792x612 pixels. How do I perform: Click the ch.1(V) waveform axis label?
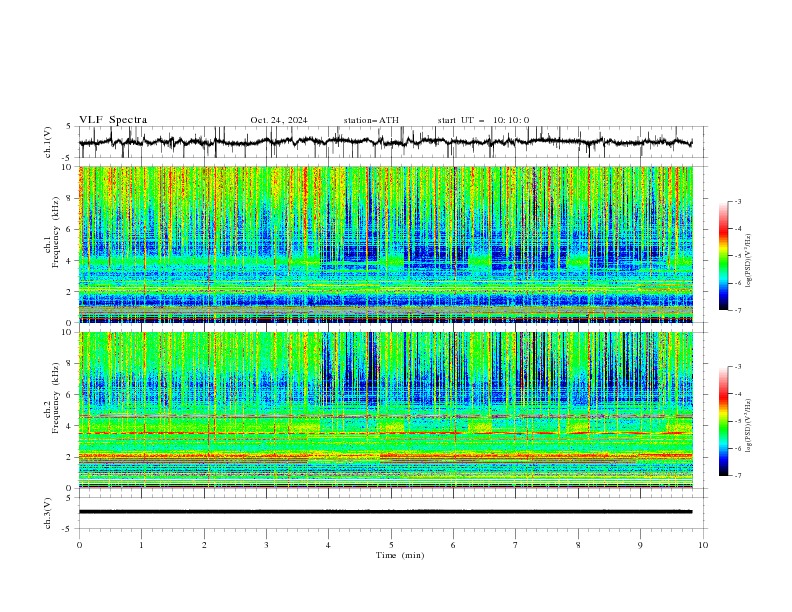click(x=48, y=142)
